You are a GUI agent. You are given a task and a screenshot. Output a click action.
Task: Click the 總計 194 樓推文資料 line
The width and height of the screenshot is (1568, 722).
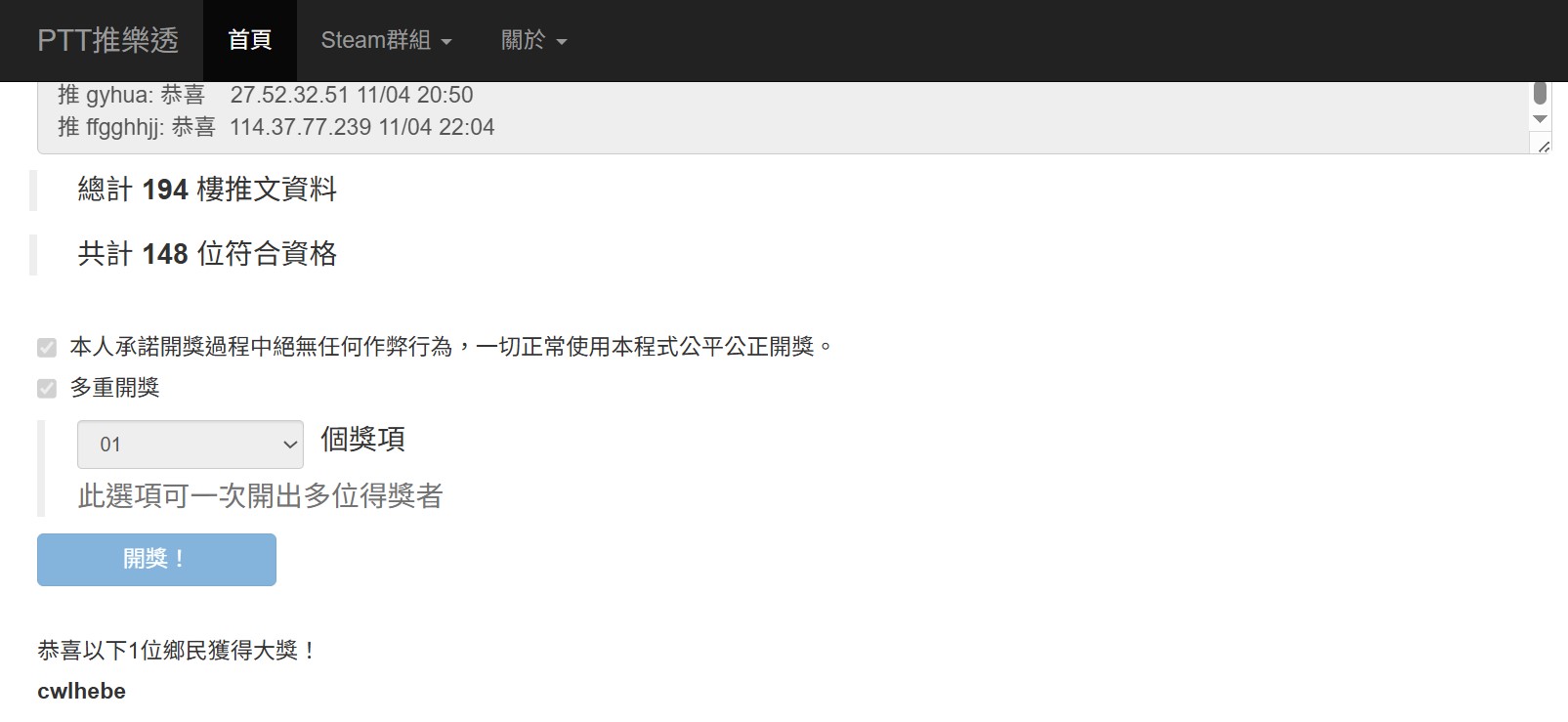pyautogui.click(x=207, y=190)
